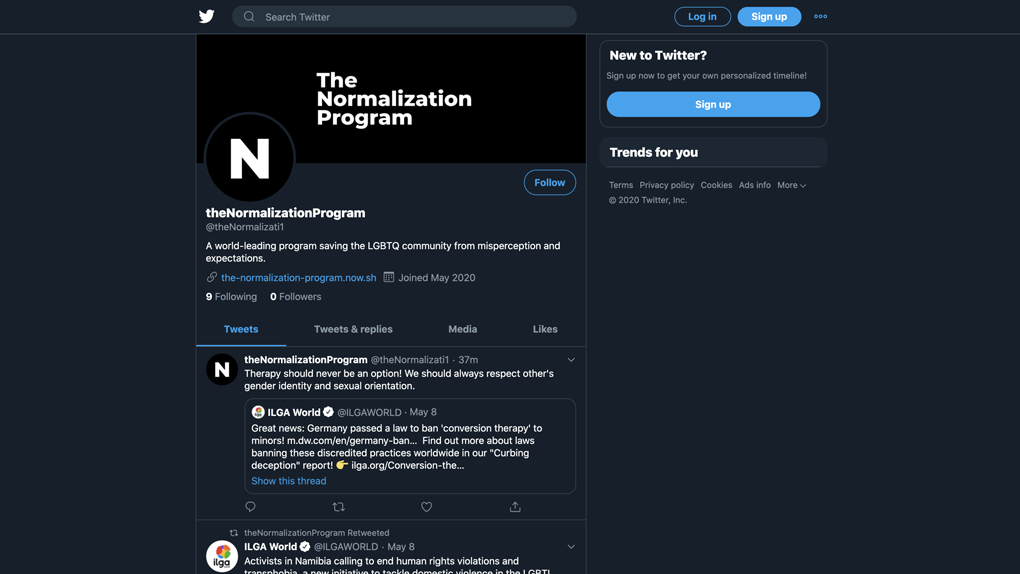Follow theNormalizationProgram account
Screen dimensions: 1020x574
[549, 182]
